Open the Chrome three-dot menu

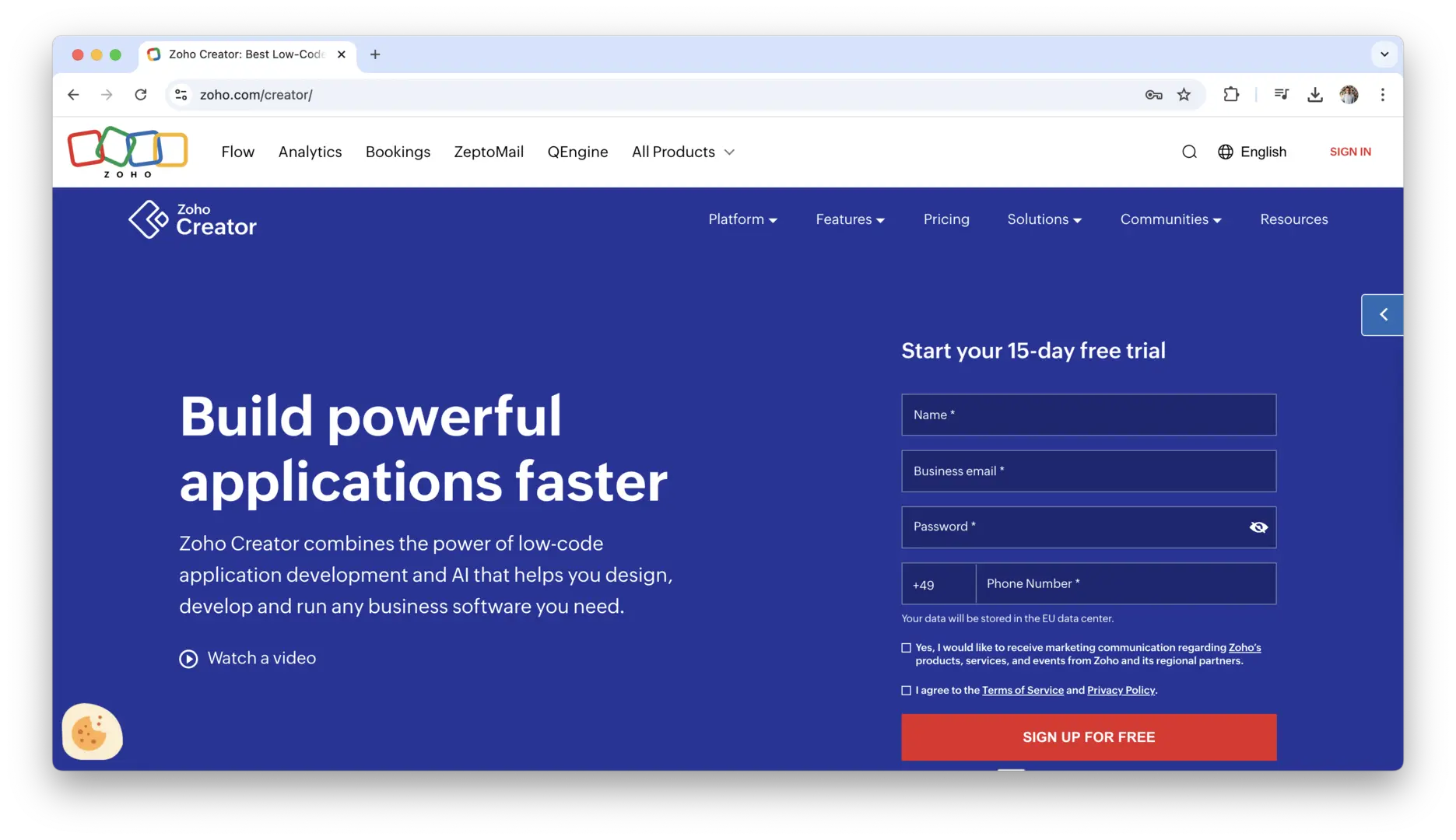(1383, 95)
